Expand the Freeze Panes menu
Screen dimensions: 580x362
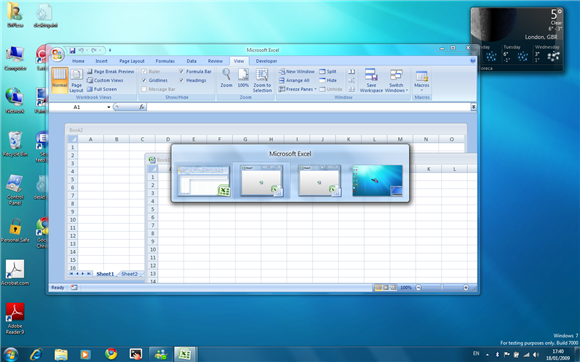pyautogui.click(x=297, y=89)
